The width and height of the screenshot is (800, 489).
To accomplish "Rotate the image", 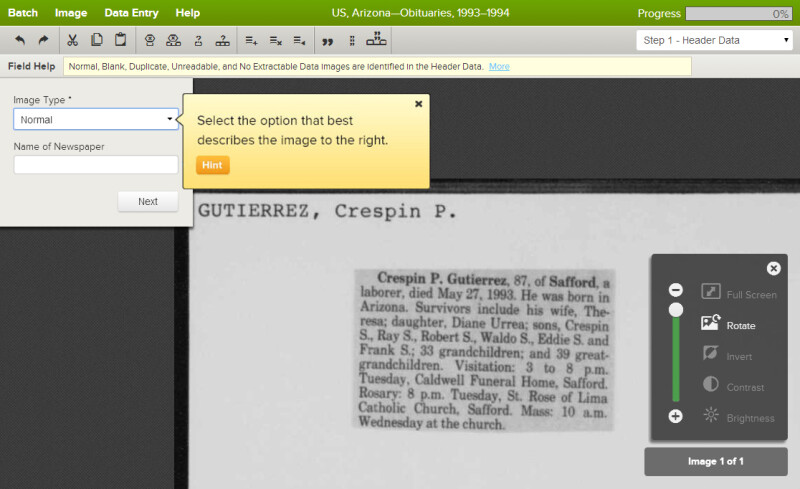I will coord(729,324).
